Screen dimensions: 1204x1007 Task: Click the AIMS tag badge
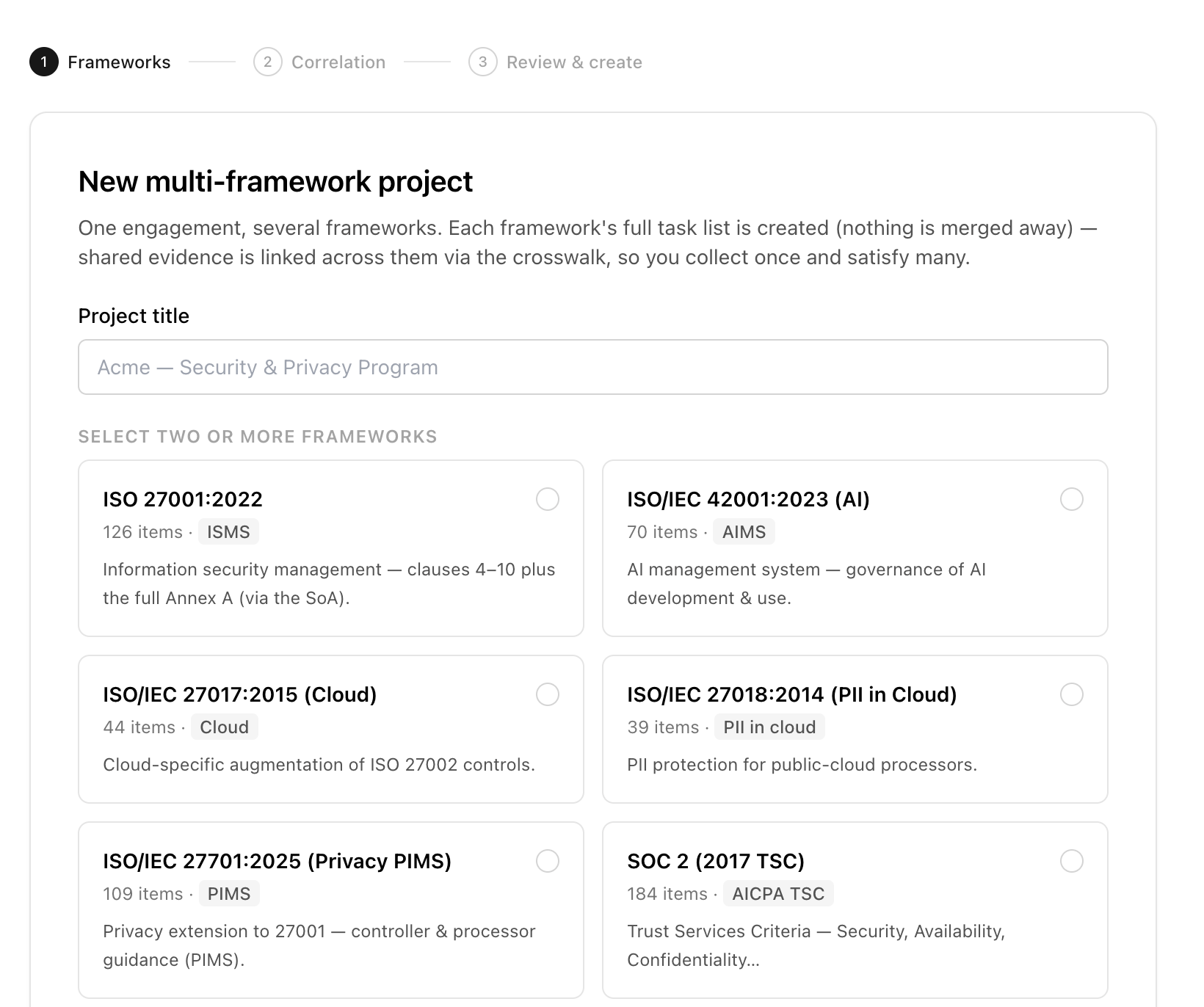click(x=744, y=532)
